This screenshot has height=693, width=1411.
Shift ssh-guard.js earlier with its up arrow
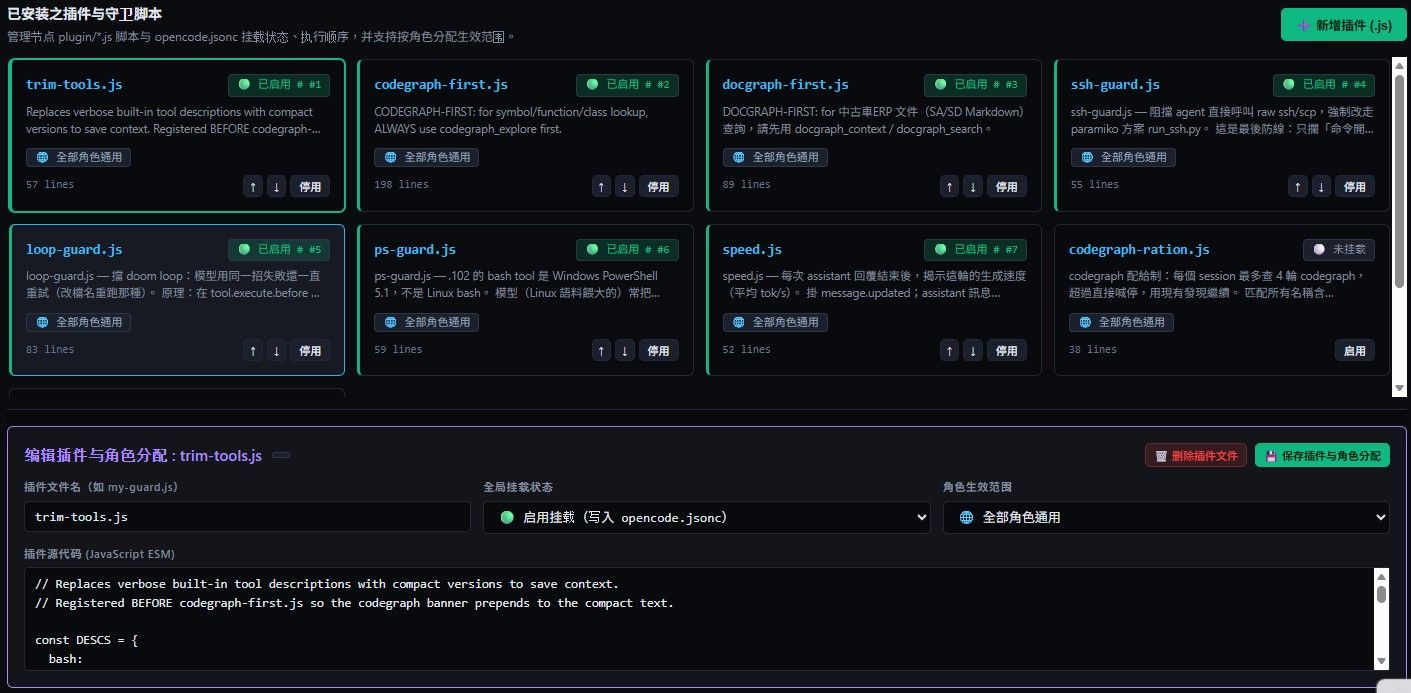pos(1298,186)
